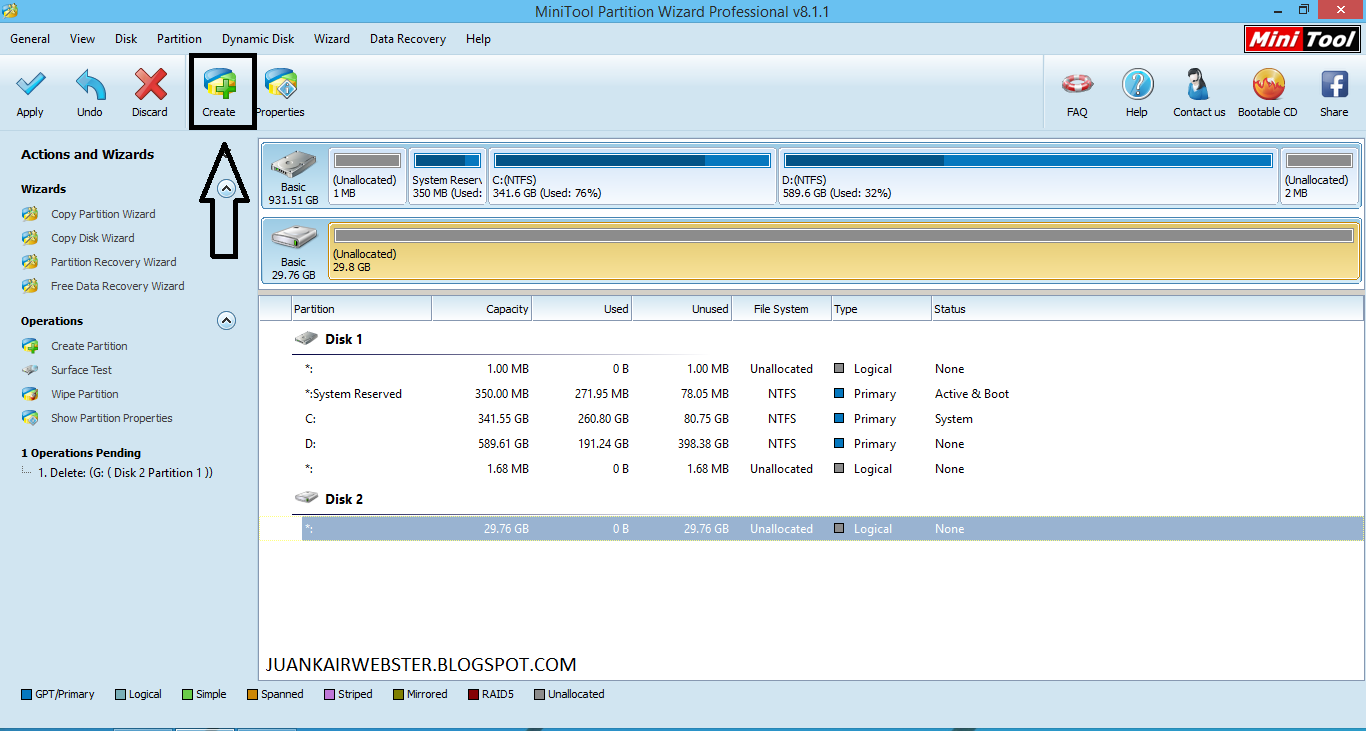Click the Facebook Share icon
This screenshot has width=1366, height=731.
tap(1334, 84)
